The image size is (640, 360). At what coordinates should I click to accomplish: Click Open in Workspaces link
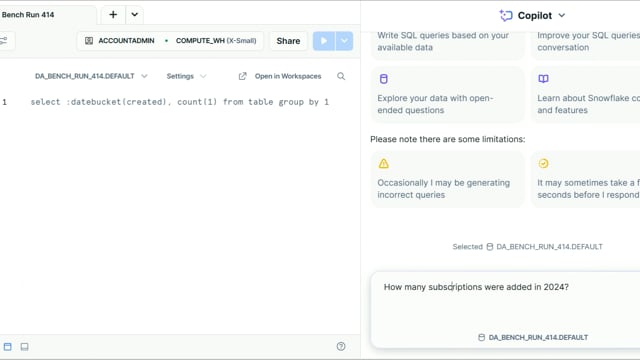tap(288, 76)
